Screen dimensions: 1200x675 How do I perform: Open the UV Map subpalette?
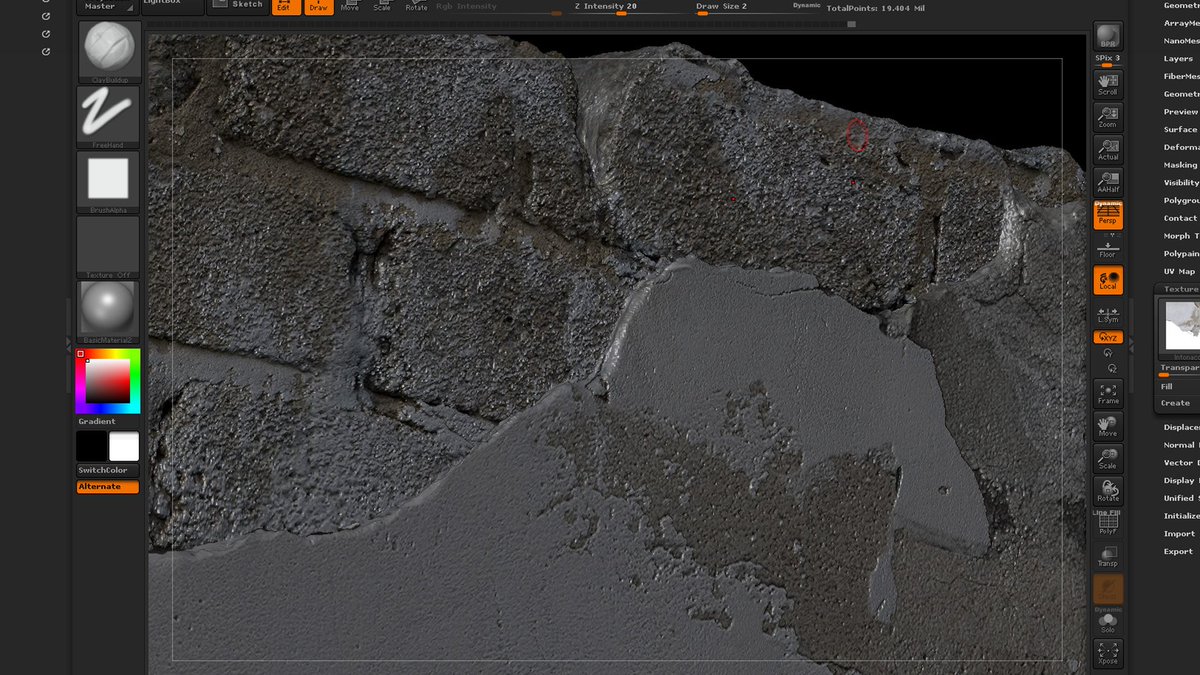click(x=1179, y=271)
